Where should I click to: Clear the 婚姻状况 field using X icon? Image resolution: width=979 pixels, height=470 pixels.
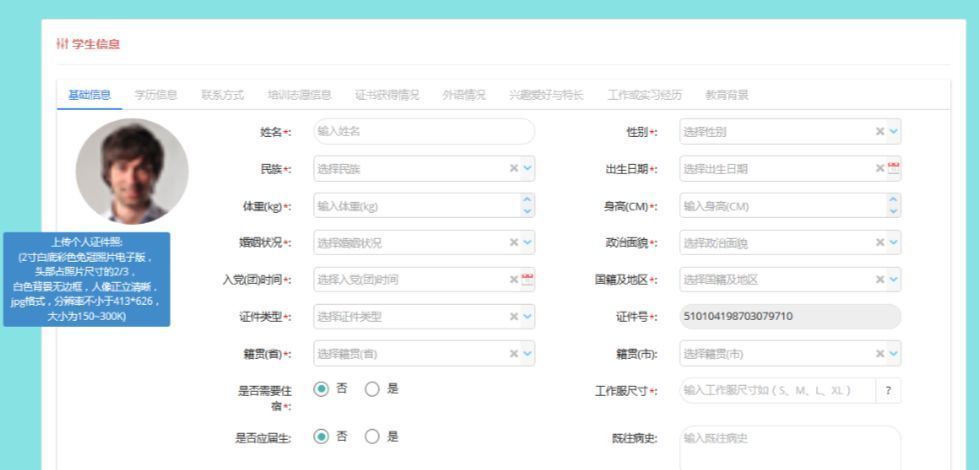point(513,243)
